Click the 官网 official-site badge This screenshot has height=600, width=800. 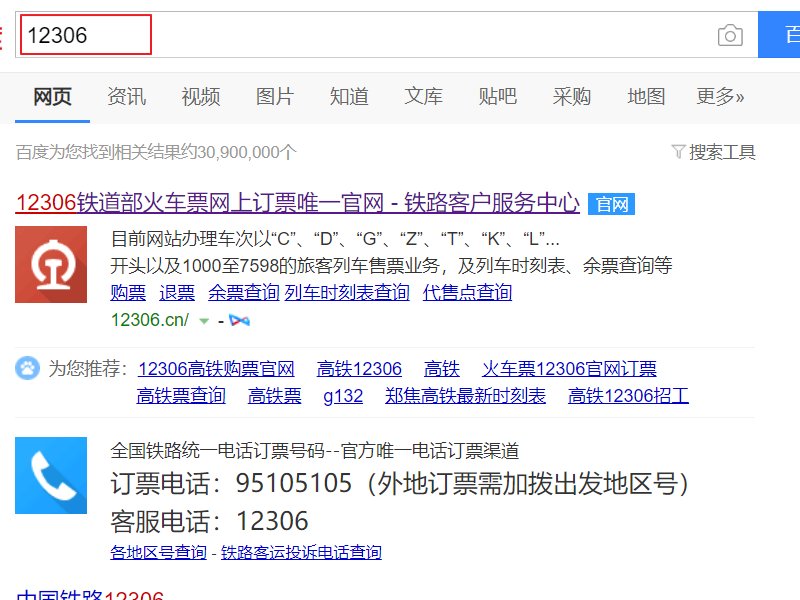pyautogui.click(x=612, y=203)
